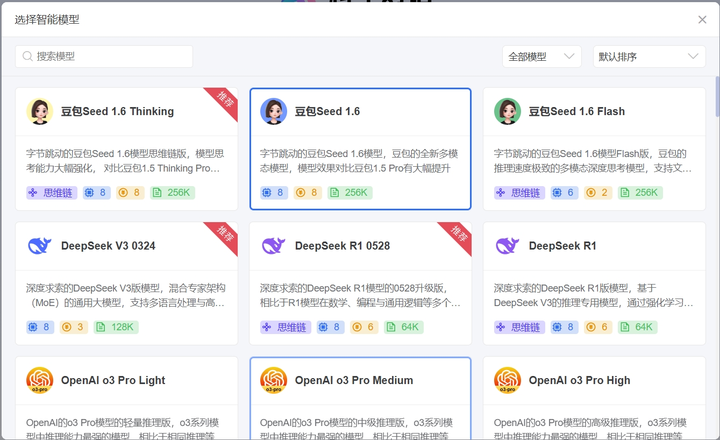Choose the DeepSeek R1 model title
The height and width of the screenshot is (440, 720).
tap(562, 246)
